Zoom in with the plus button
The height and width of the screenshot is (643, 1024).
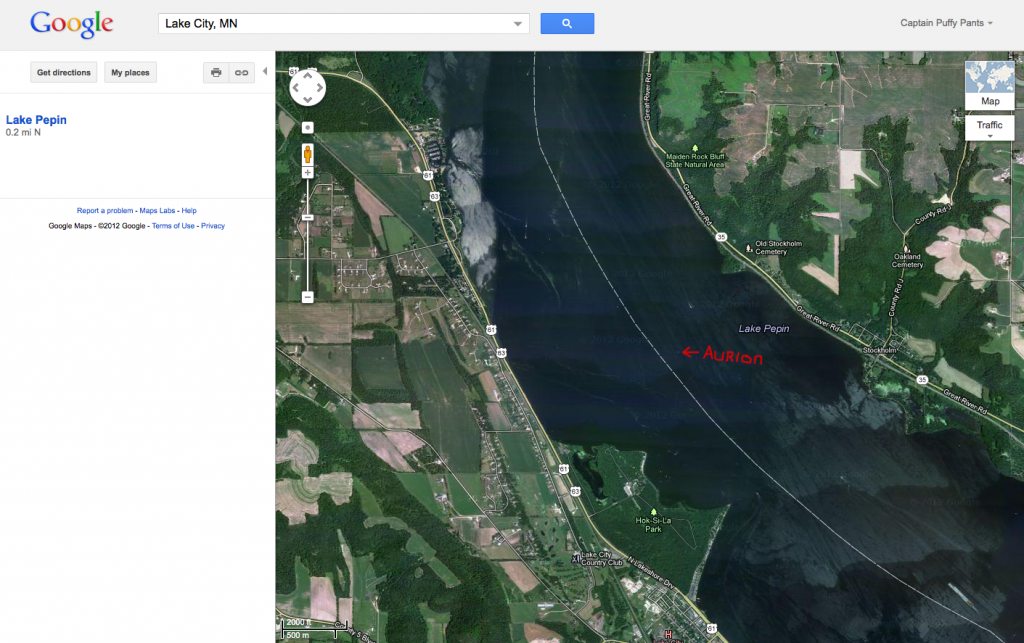click(x=308, y=173)
